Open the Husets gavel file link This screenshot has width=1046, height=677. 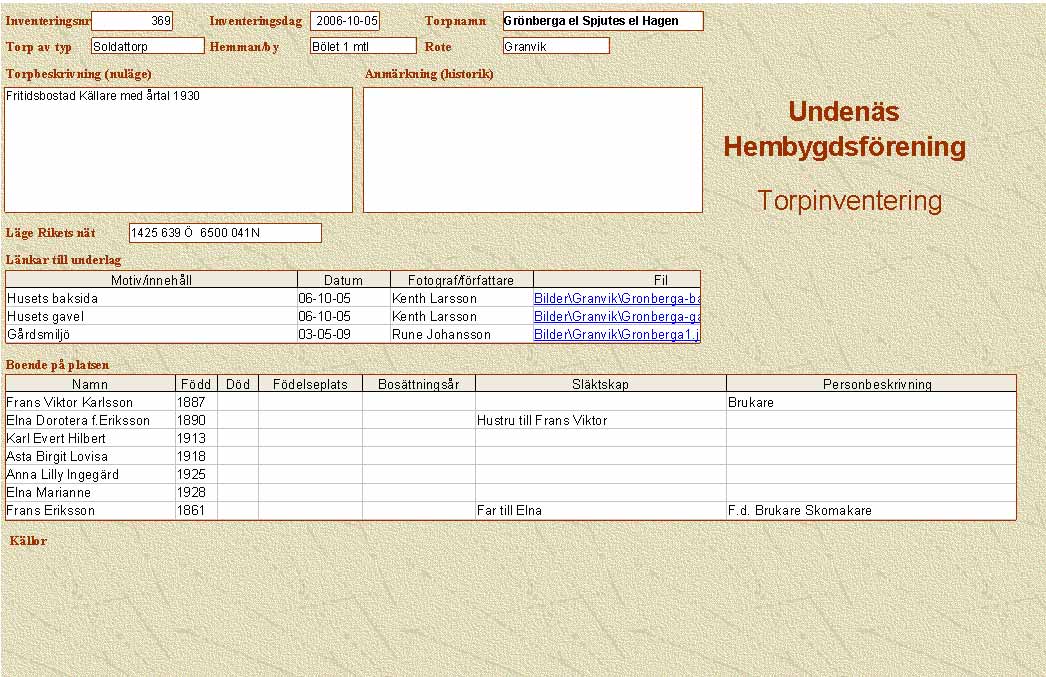616,316
